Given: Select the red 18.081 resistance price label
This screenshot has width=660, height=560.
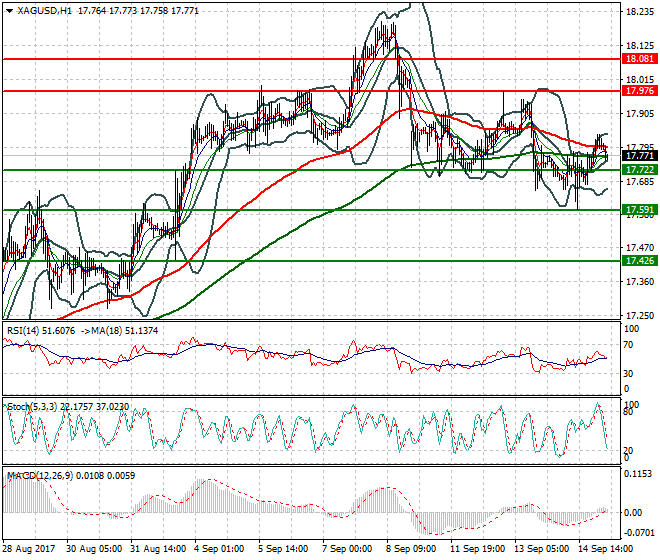Looking at the screenshot, I should (x=640, y=59).
